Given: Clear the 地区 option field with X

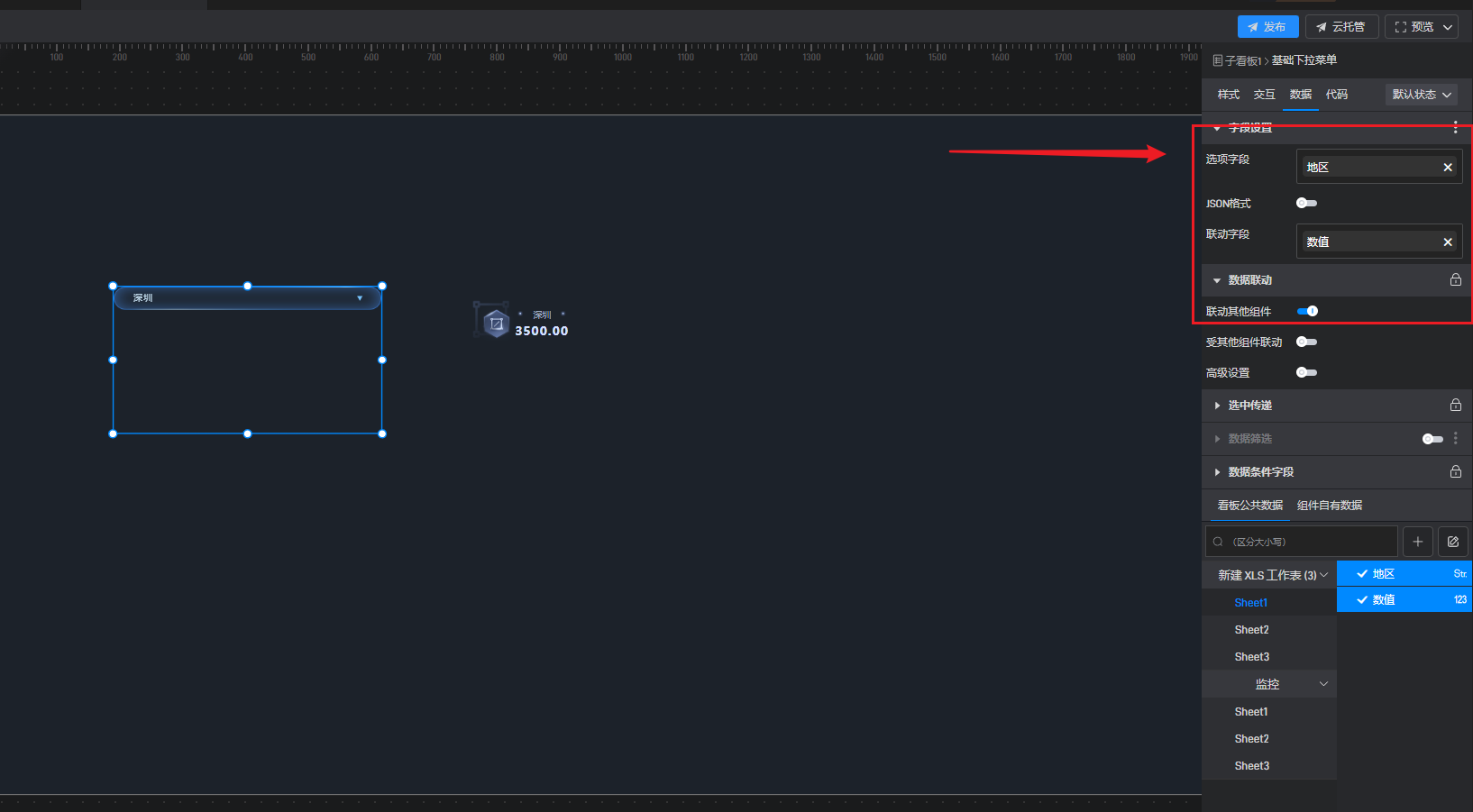Looking at the screenshot, I should tap(1448, 168).
